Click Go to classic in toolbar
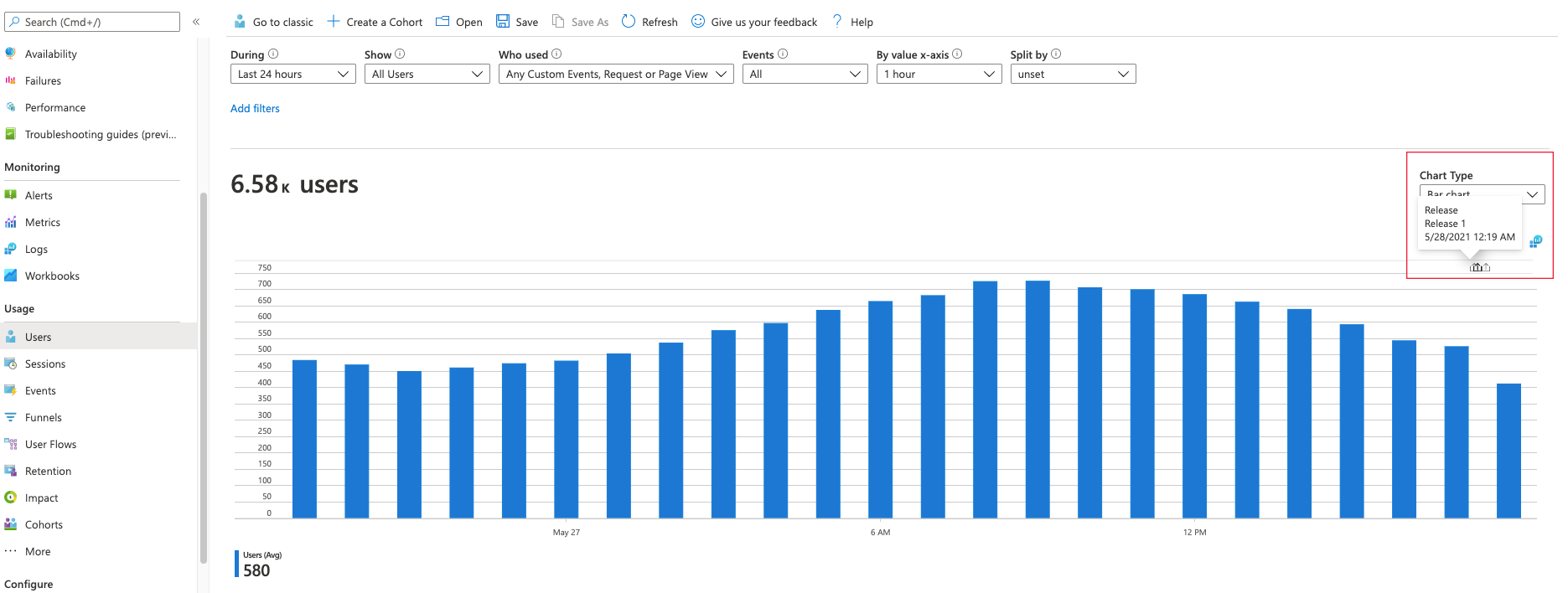1568x593 pixels. pyautogui.click(x=273, y=22)
